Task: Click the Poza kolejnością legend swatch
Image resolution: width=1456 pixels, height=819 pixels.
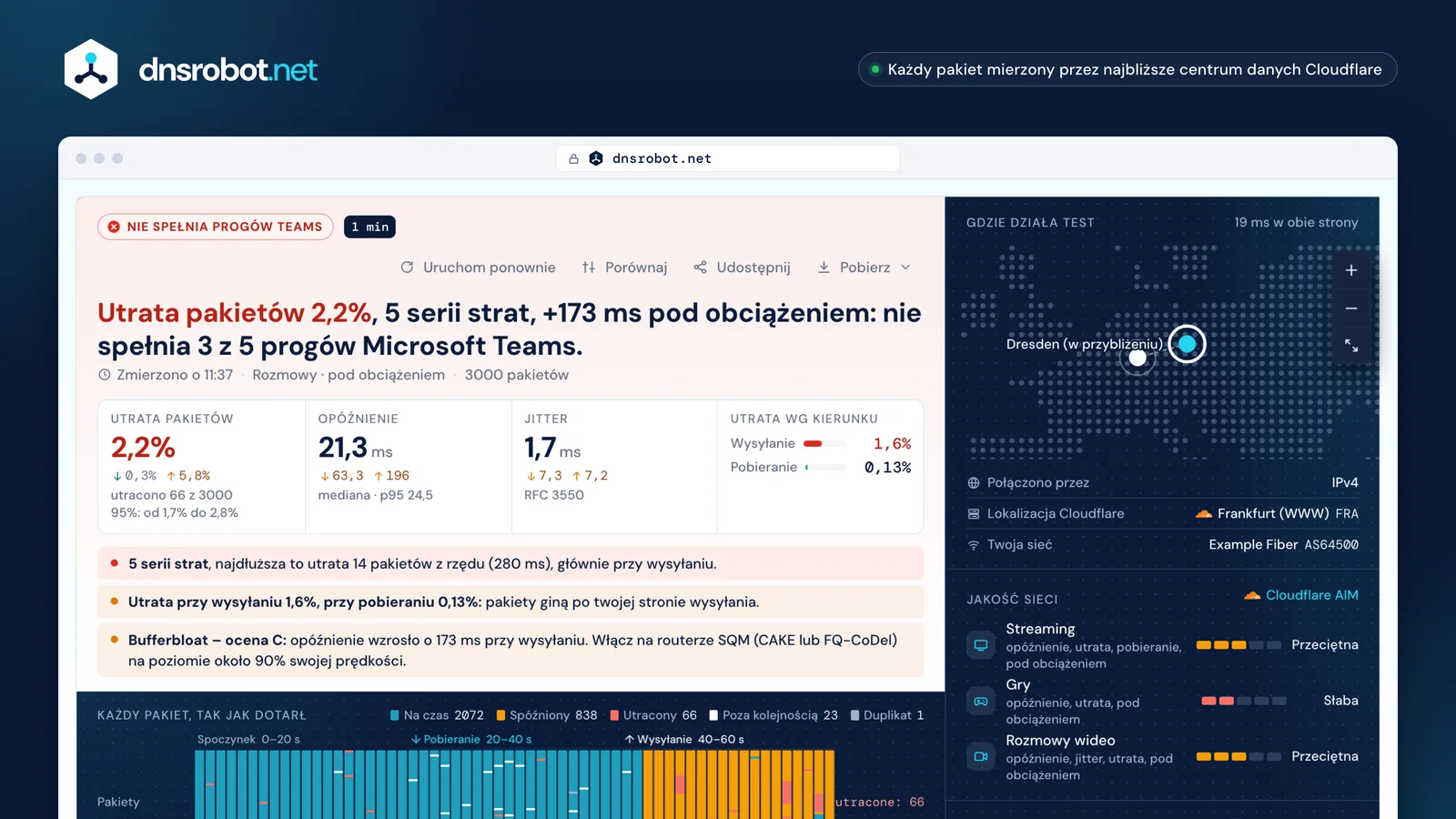Action: 713,715
